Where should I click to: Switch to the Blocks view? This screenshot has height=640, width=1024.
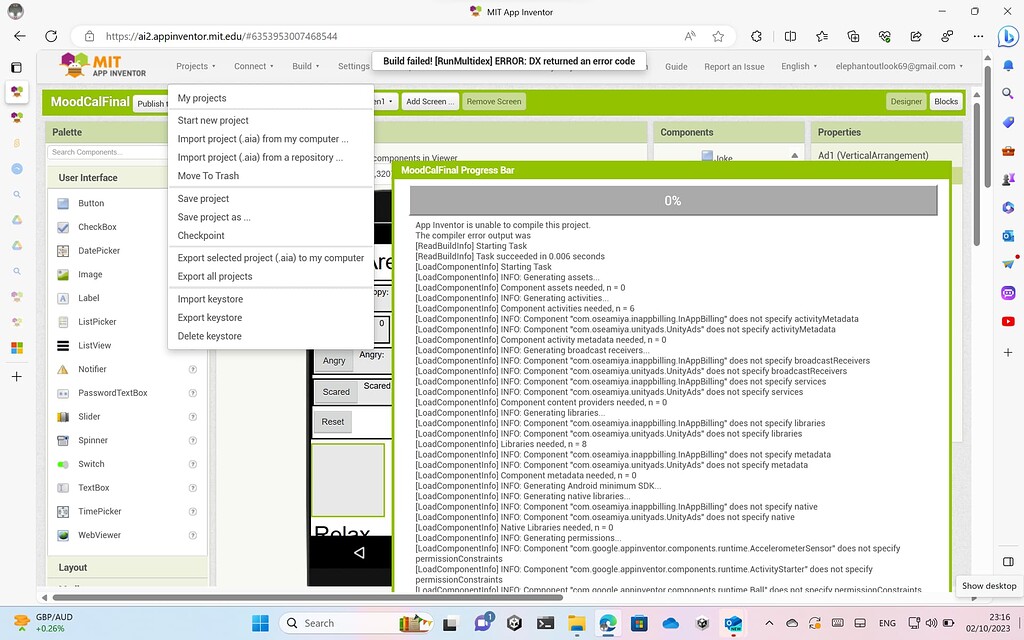pyautogui.click(x=944, y=101)
